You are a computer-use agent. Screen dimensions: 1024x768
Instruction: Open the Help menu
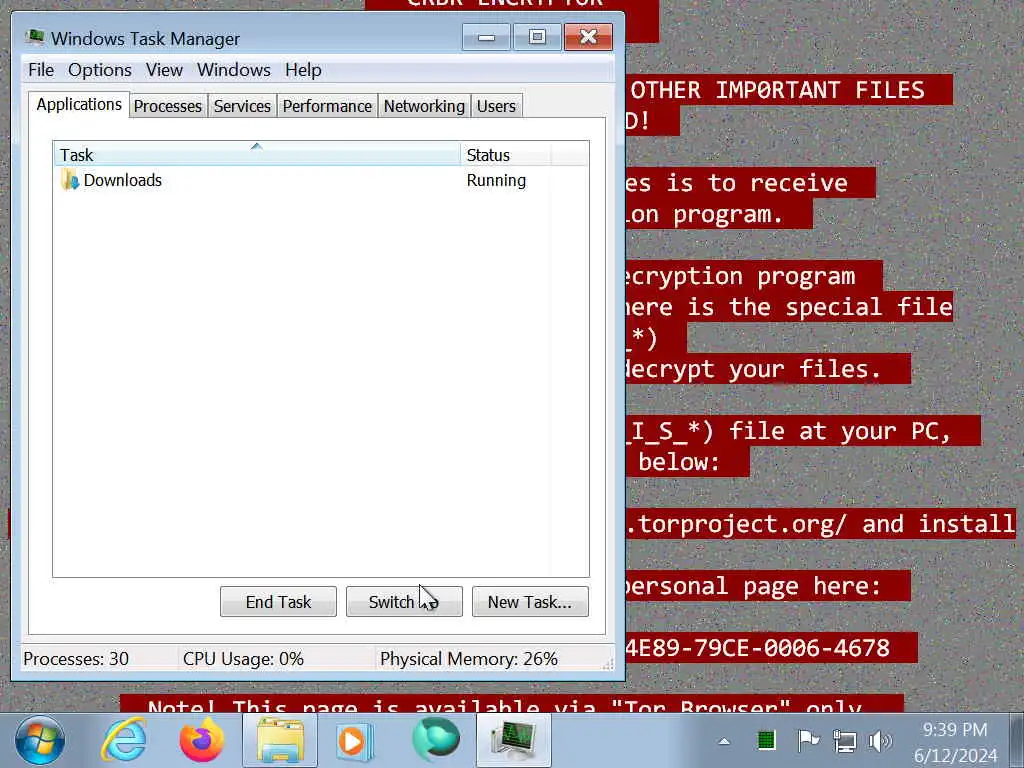tap(303, 70)
